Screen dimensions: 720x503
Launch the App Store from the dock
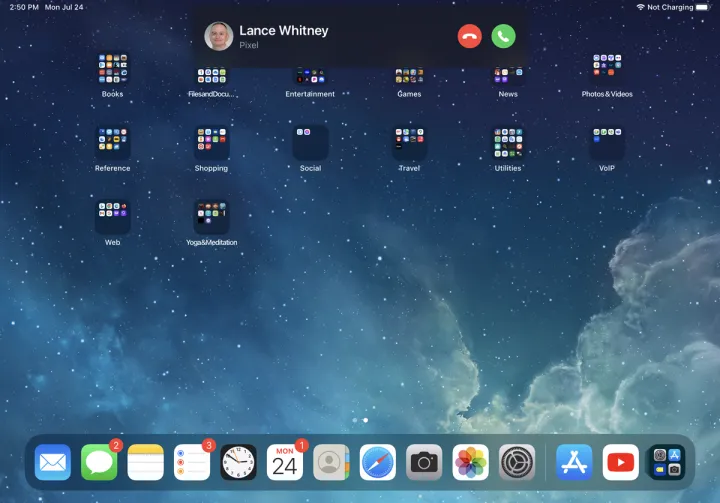click(575, 462)
